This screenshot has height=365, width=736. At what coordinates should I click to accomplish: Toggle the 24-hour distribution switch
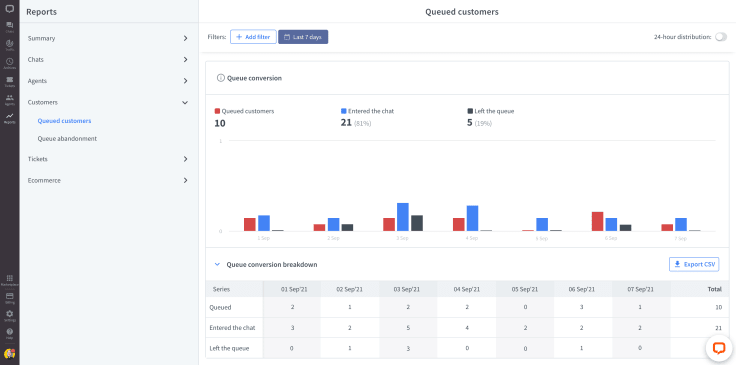click(721, 37)
